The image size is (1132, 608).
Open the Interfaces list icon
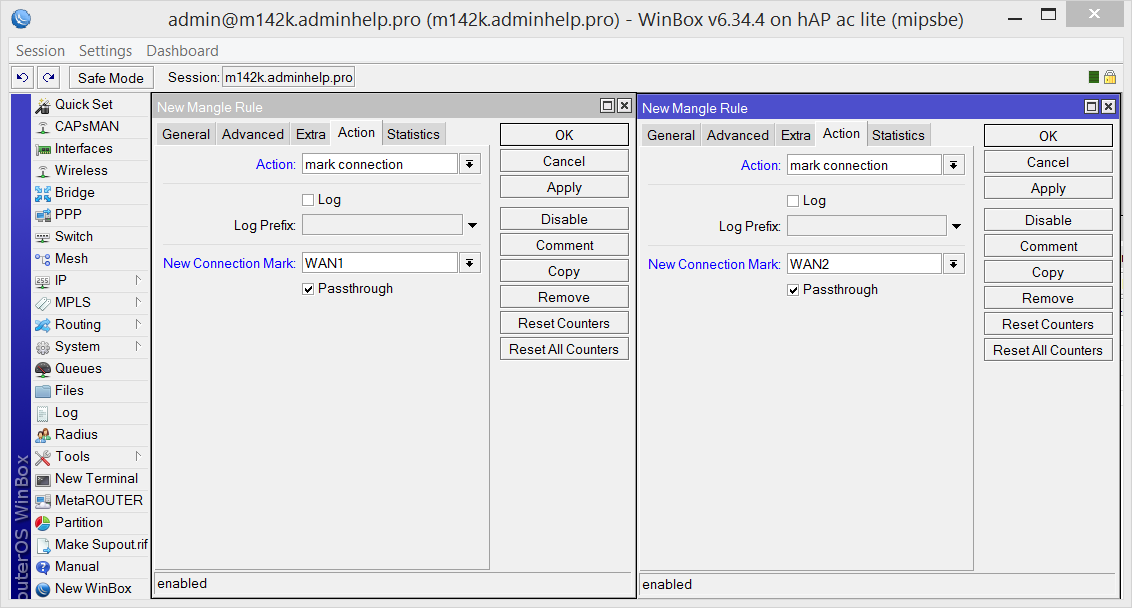tap(43, 149)
